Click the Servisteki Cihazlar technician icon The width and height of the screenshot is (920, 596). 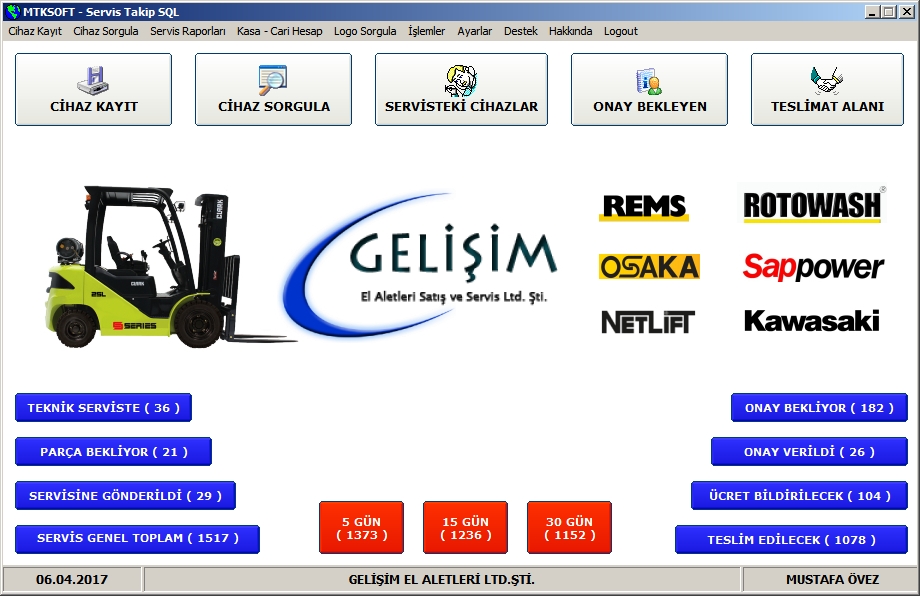[x=461, y=79]
